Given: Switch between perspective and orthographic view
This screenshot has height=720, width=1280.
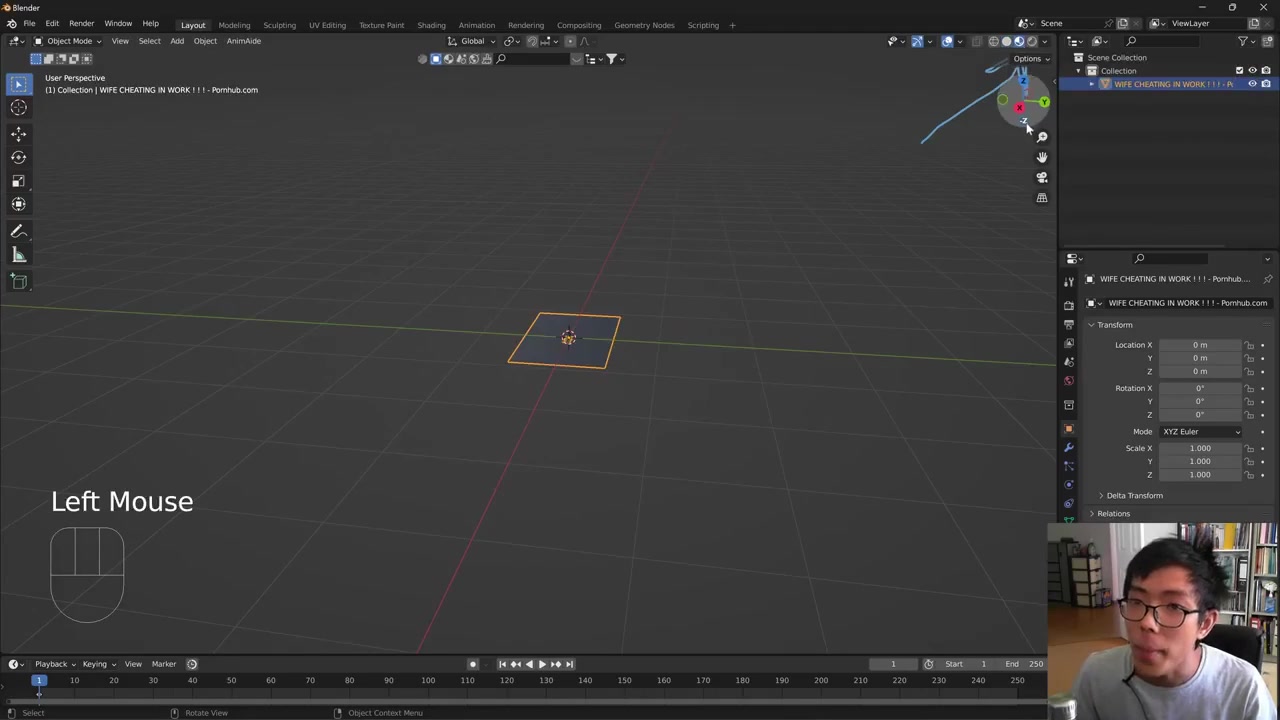Looking at the screenshot, I should point(1041,198).
